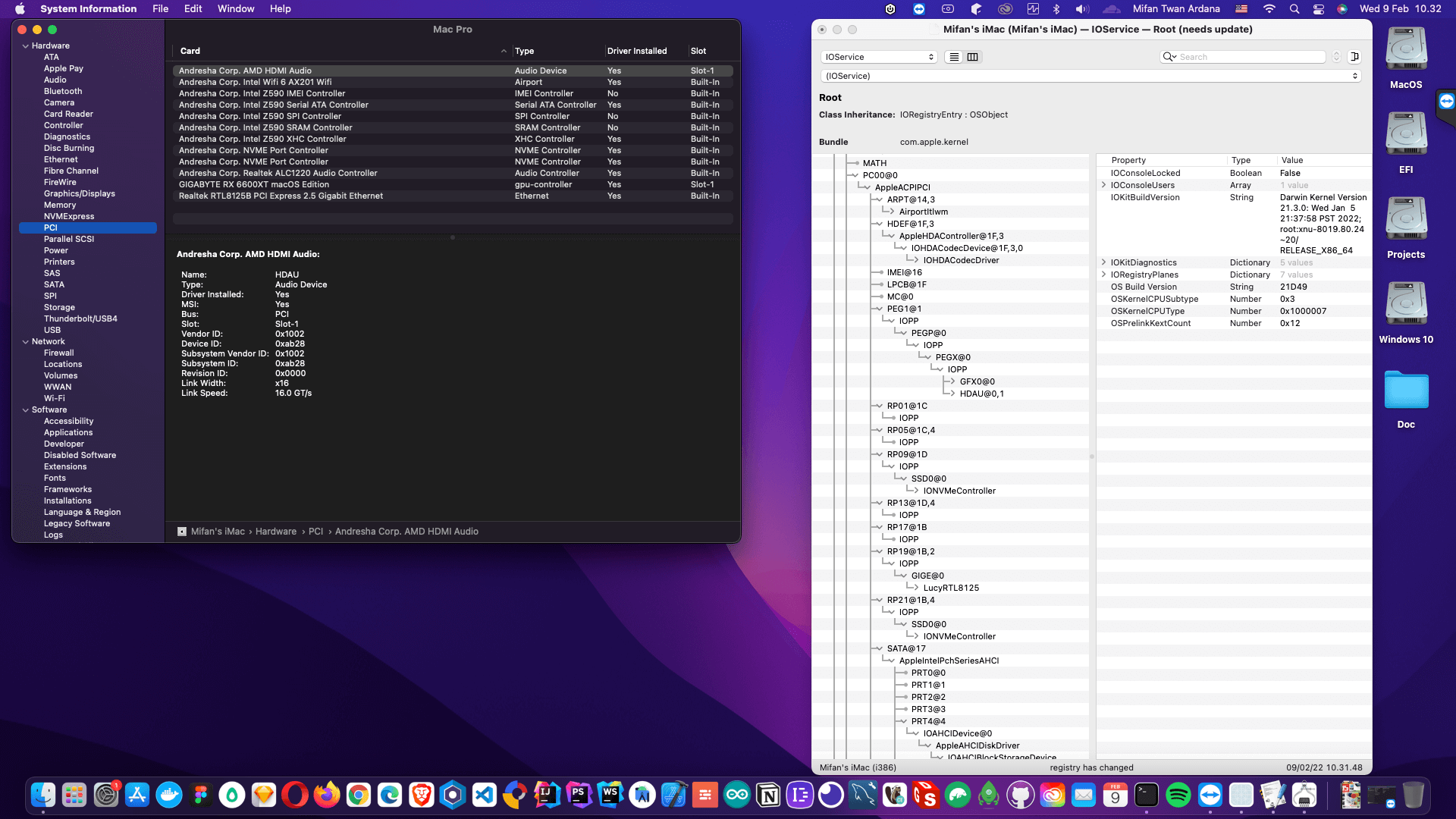Open the IOService plane dropdown
This screenshot has height=819, width=1456.
880,57
